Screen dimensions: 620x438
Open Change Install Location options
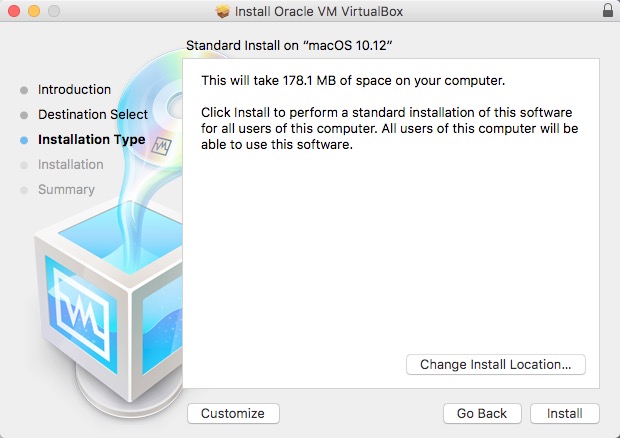click(x=495, y=365)
